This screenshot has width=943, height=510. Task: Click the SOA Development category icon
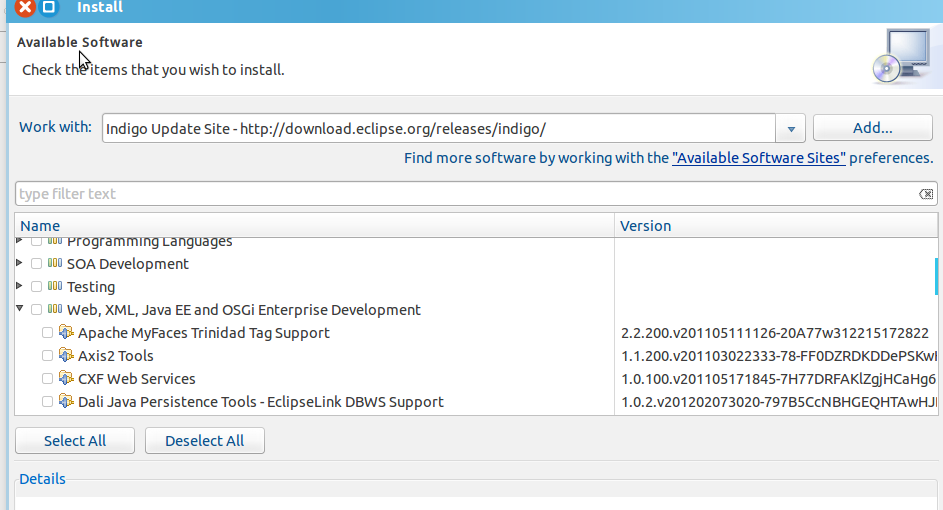pyautogui.click(x=55, y=264)
